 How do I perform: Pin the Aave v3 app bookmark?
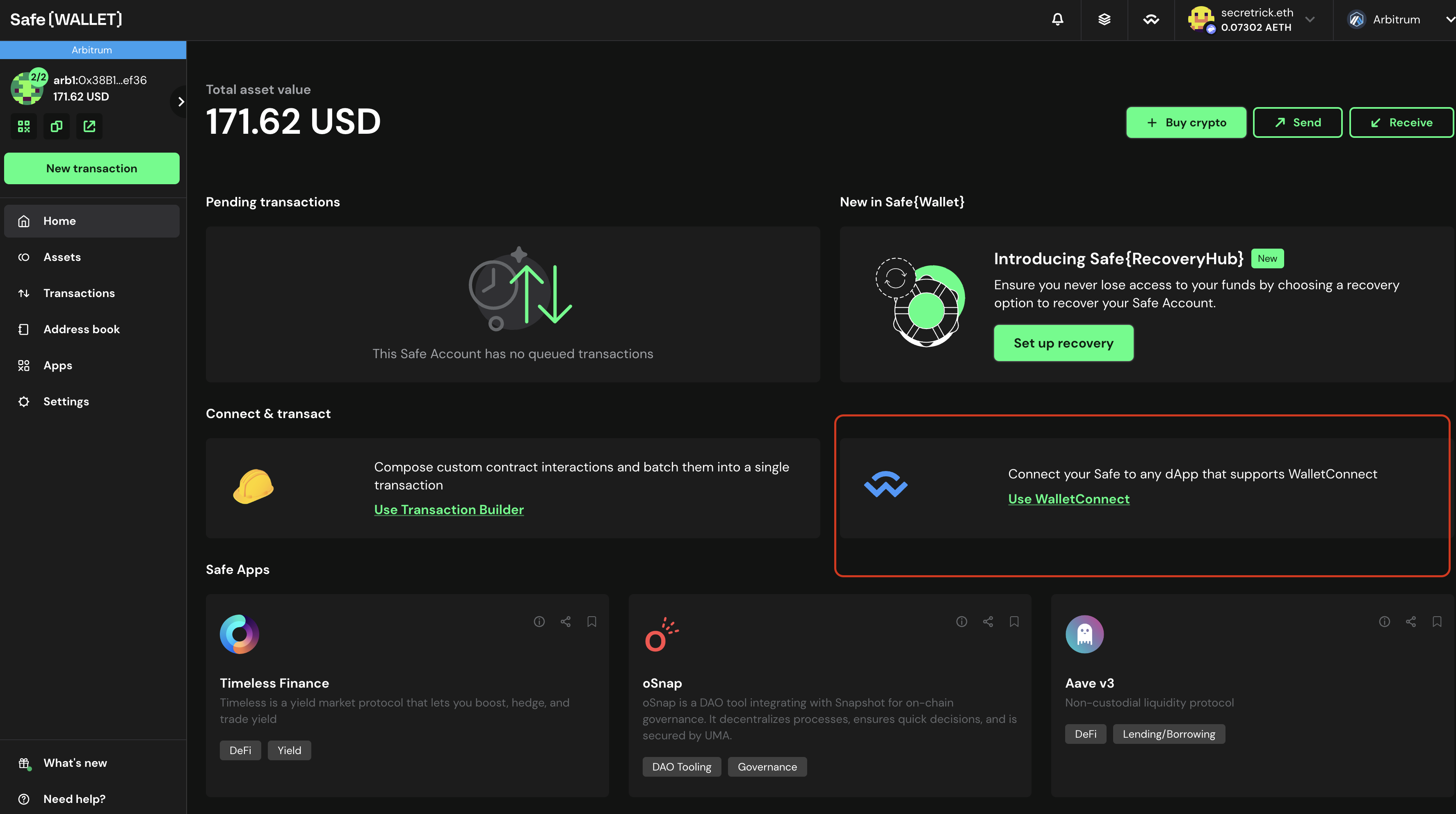1437,622
